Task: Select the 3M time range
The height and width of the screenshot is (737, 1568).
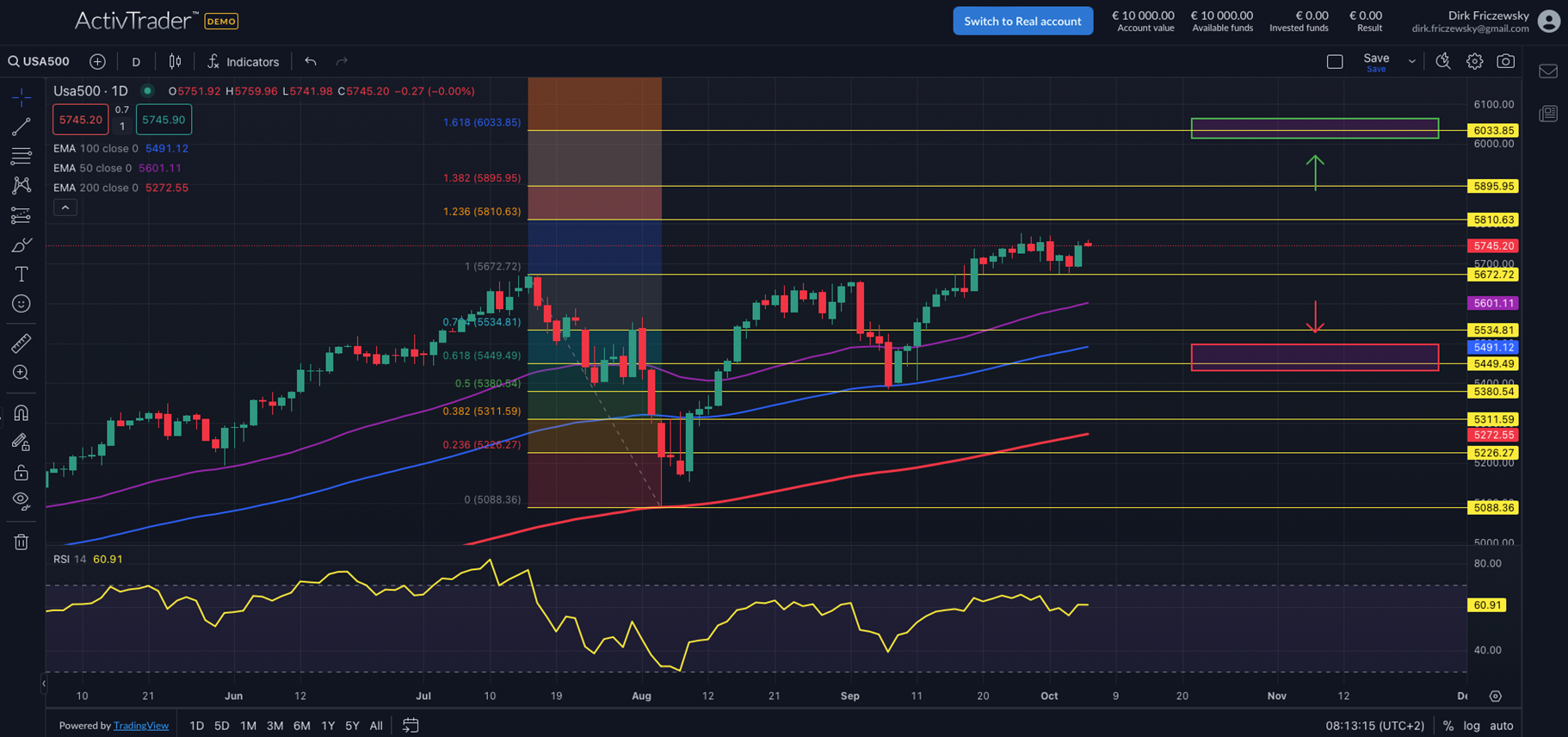Action: point(275,726)
